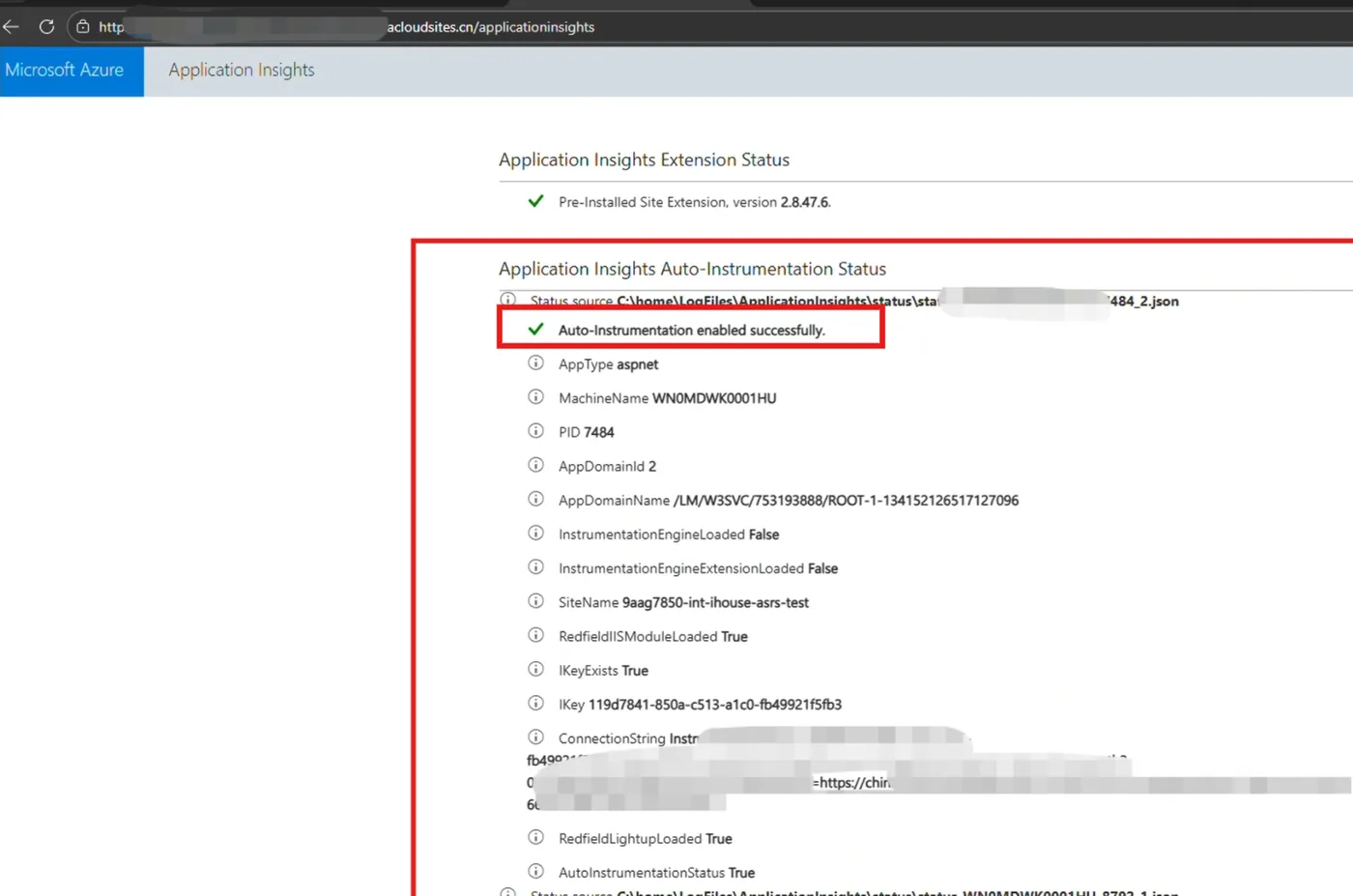Click the info icon next to AutoInstrumentationStatus
The width and height of the screenshot is (1353, 896).
coord(535,872)
